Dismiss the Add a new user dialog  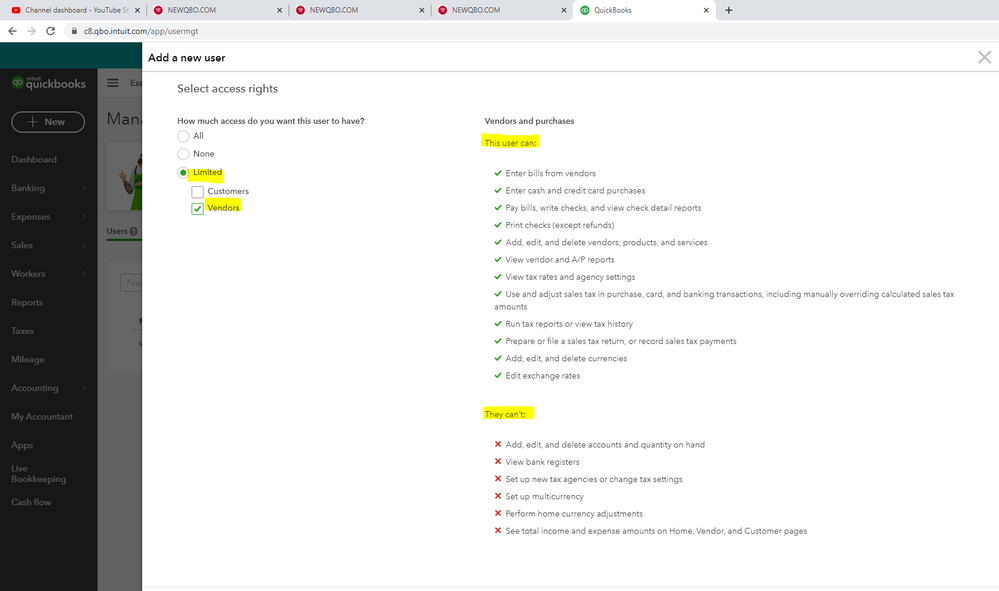pos(984,57)
